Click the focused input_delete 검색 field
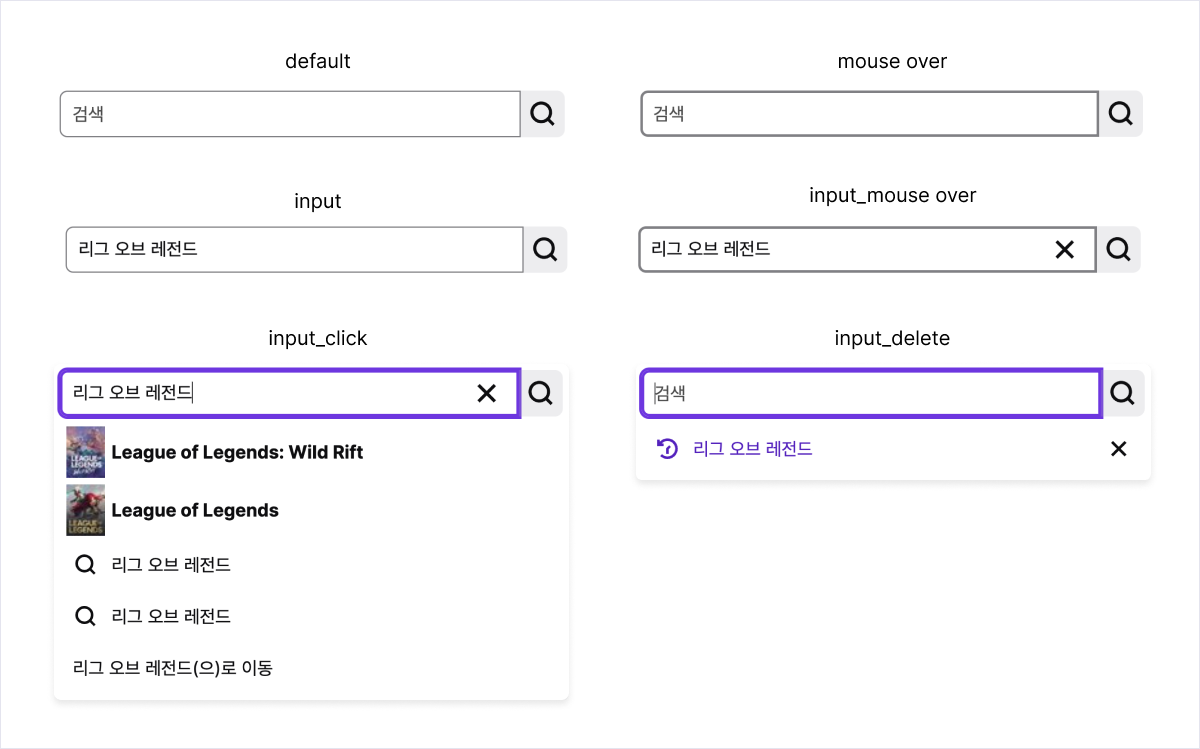This screenshot has width=1200, height=749. click(871, 393)
